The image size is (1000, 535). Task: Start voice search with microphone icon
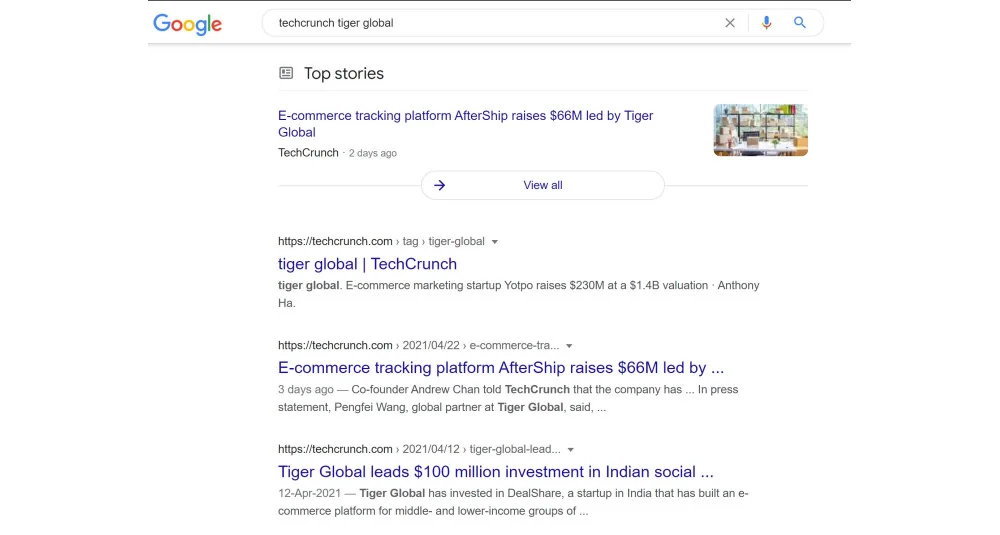[767, 23]
